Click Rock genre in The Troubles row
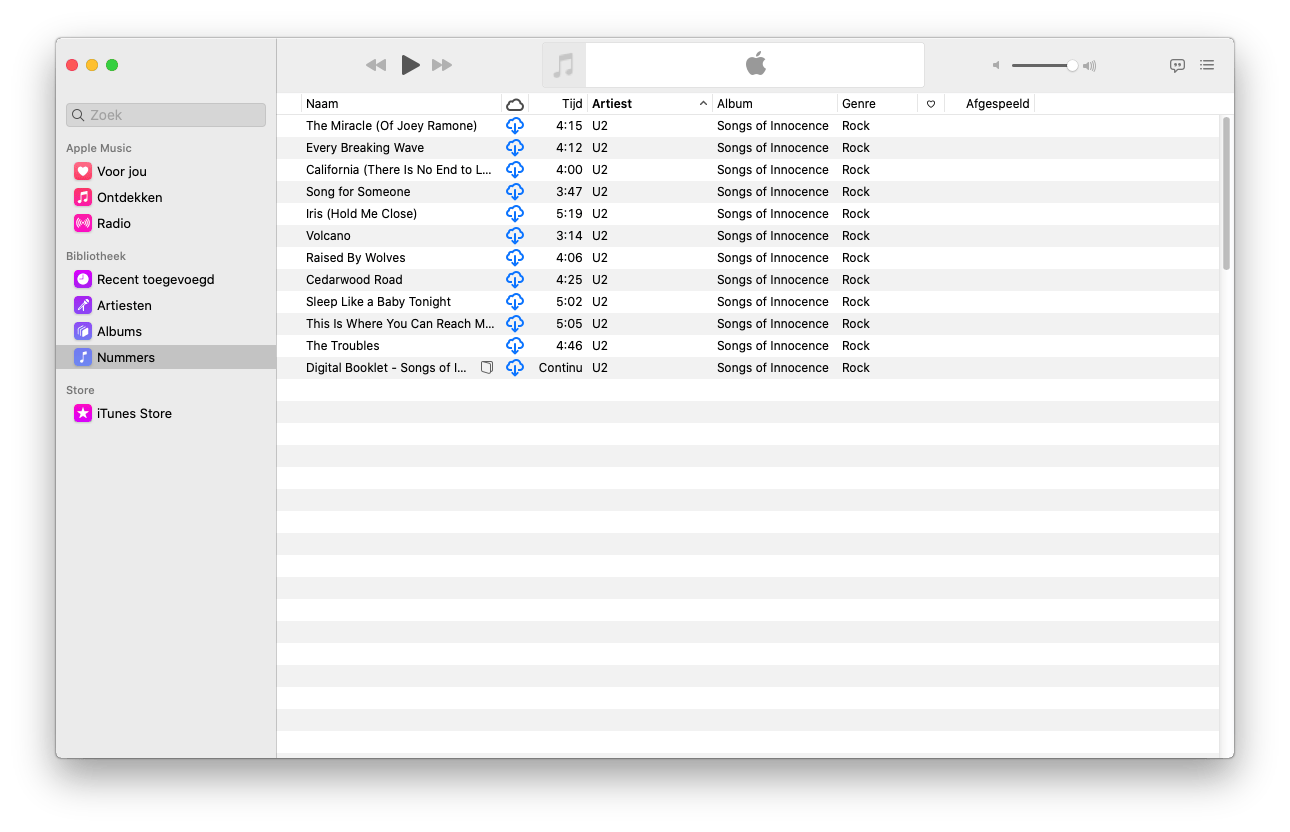The image size is (1290, 832). (856, 346)
